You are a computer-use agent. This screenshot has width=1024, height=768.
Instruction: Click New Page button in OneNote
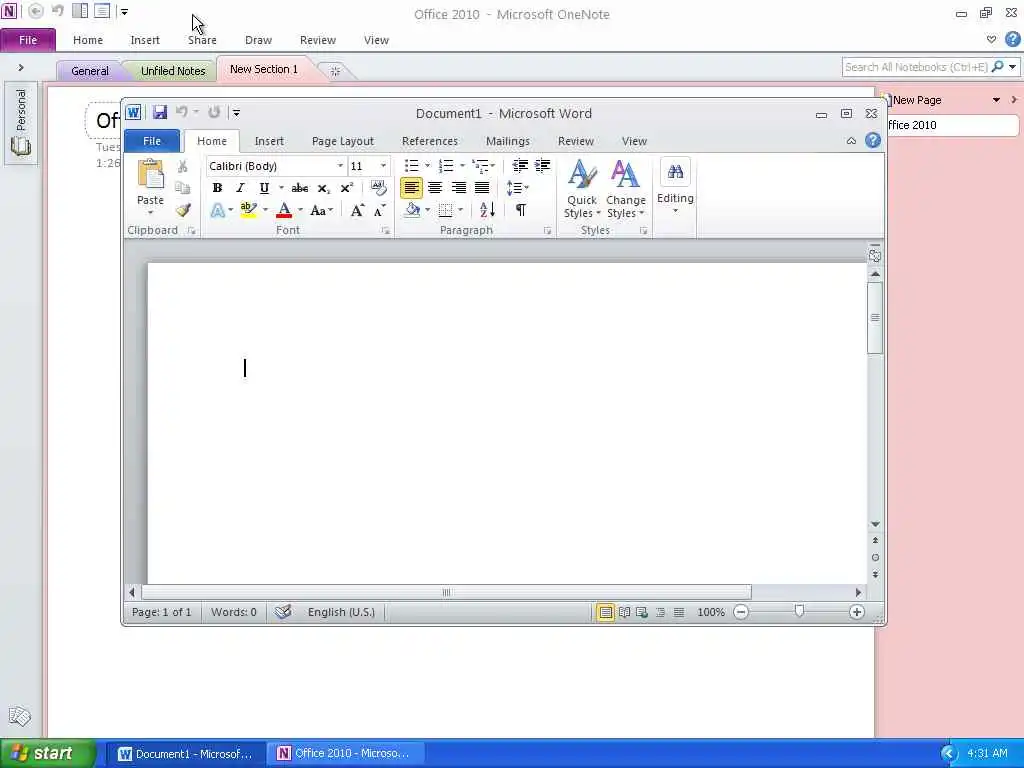click(x=912, y=100)
